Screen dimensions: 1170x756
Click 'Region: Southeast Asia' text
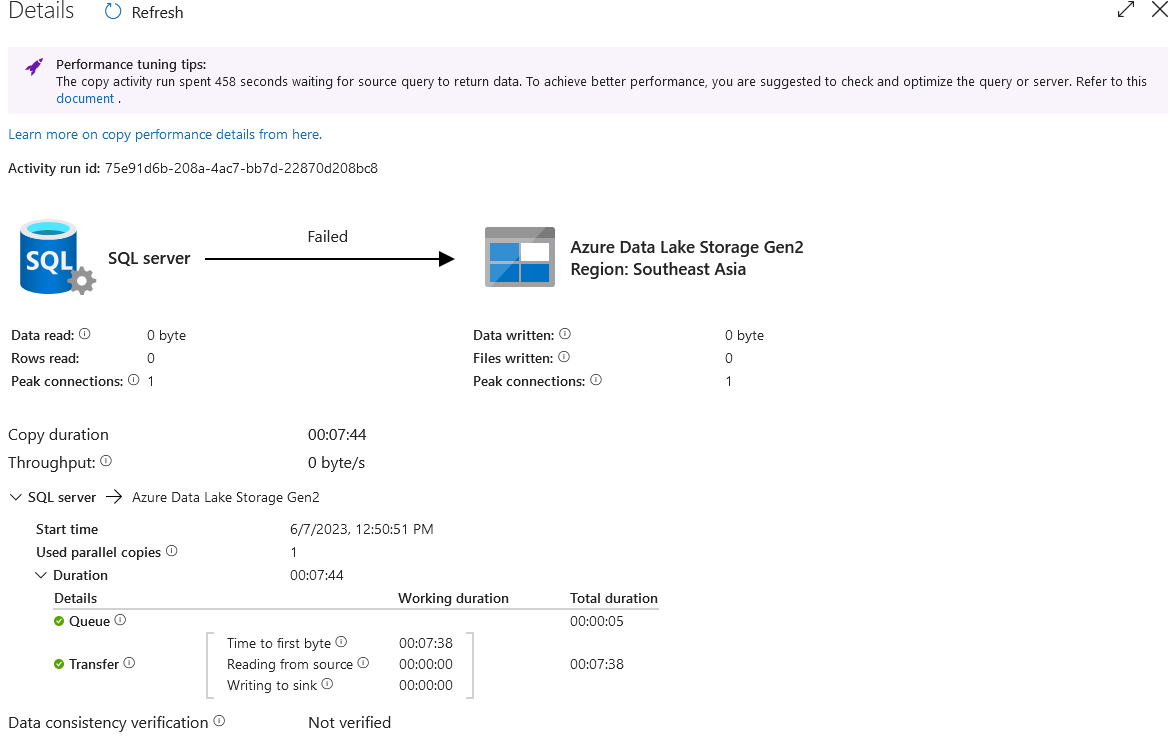tap(658, 269)
